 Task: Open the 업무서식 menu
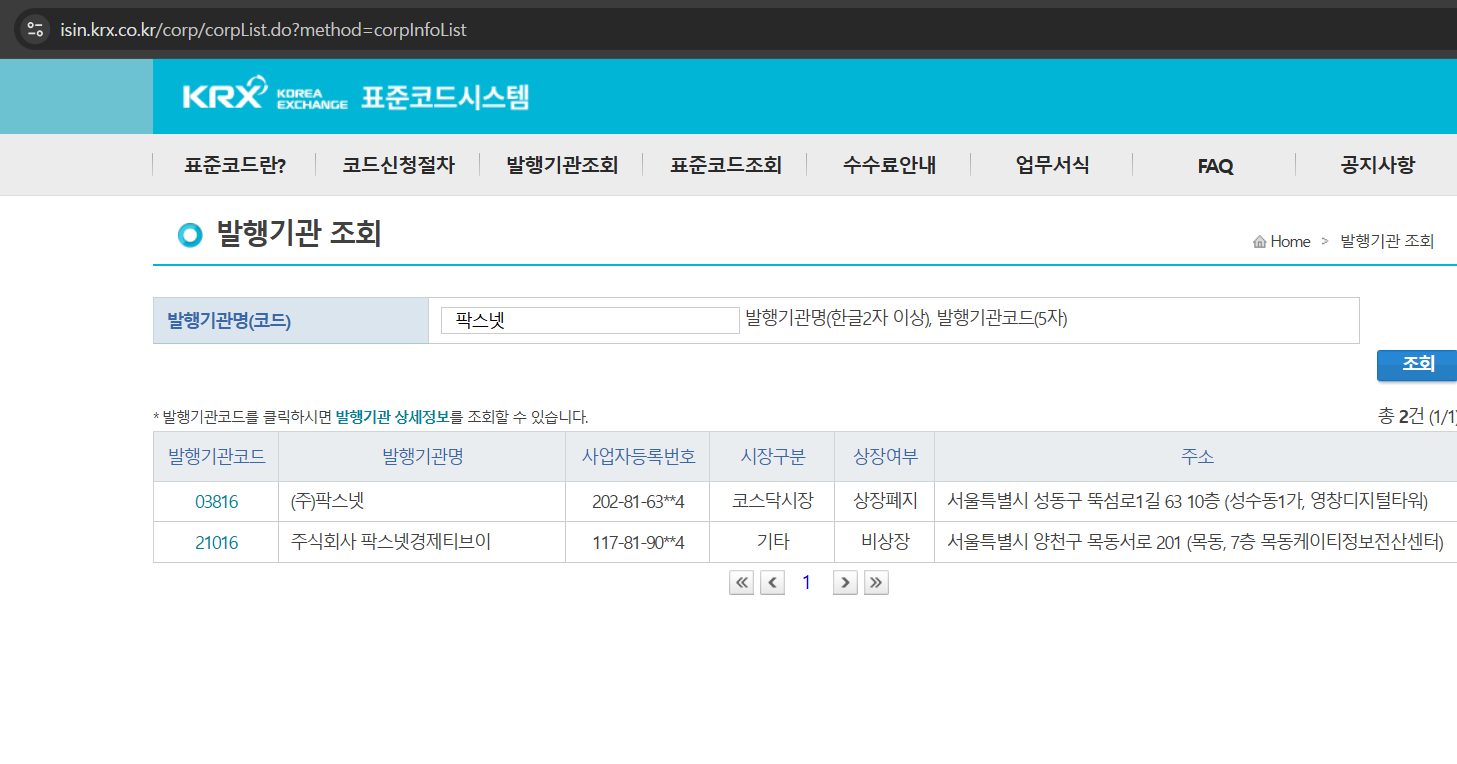coord(1052,166)
